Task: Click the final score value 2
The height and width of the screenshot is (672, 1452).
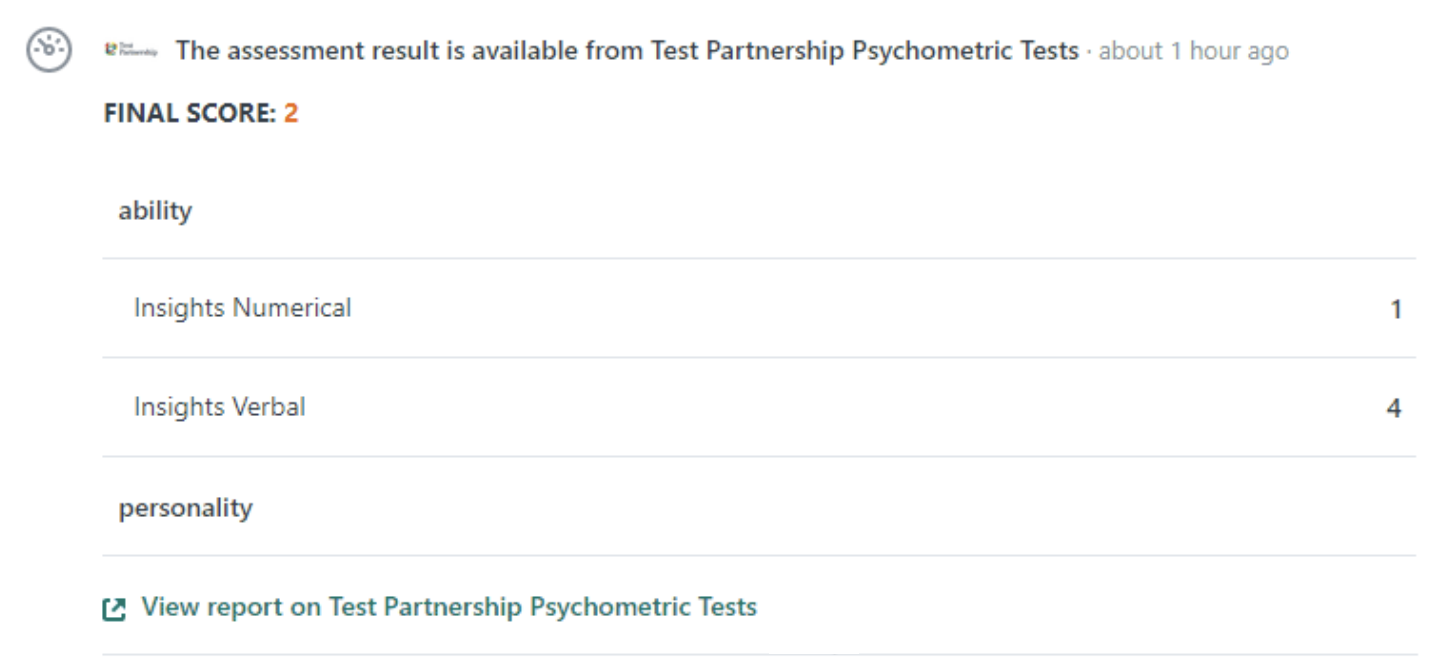Action: point(291,114)
